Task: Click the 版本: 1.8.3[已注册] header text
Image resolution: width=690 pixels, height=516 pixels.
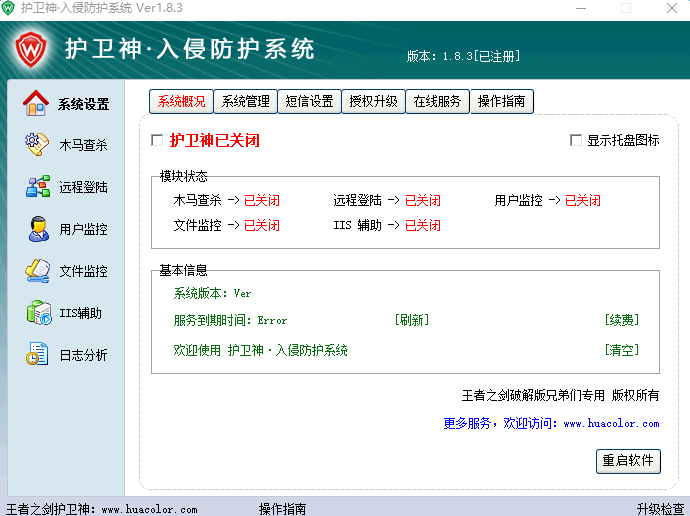Action: [x=463, y=56]
